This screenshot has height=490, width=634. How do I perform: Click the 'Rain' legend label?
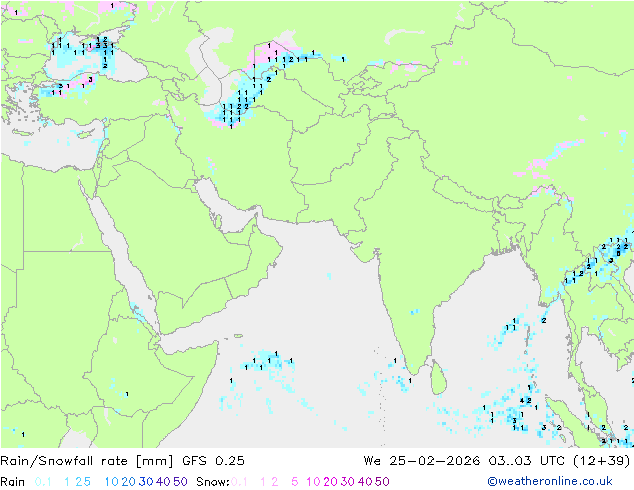click(x=13, y=482)
